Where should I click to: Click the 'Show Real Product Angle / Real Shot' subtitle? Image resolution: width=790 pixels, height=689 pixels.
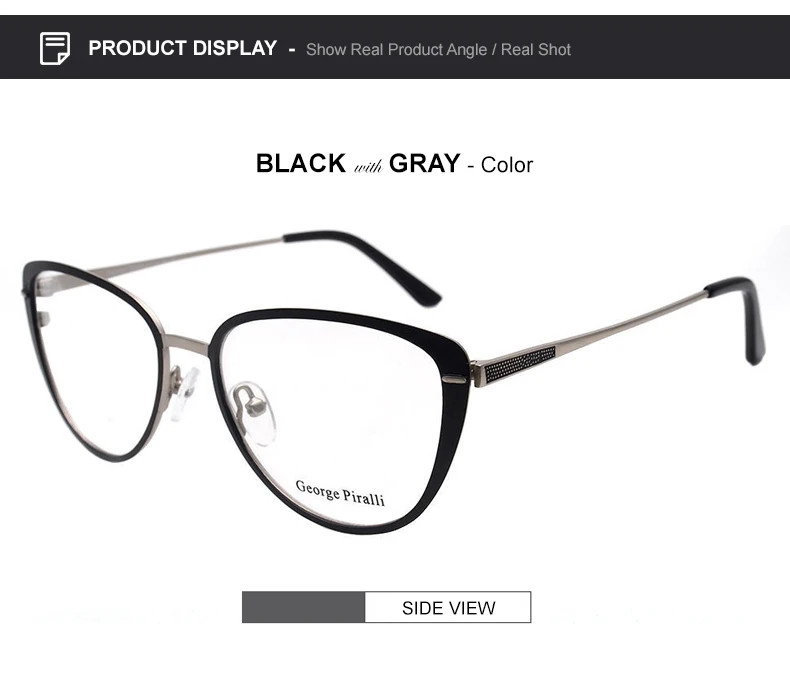click(x=438, y=49)
